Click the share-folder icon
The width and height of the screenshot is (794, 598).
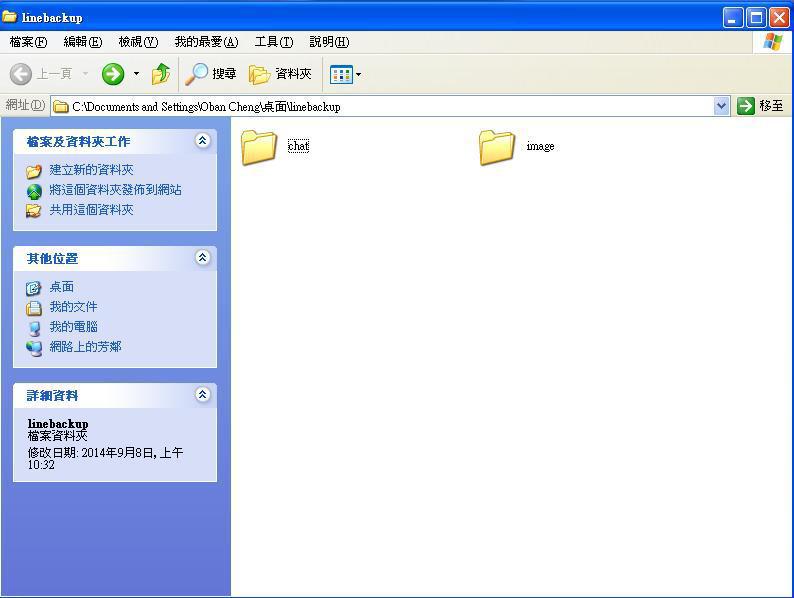(x=34, y=211)
